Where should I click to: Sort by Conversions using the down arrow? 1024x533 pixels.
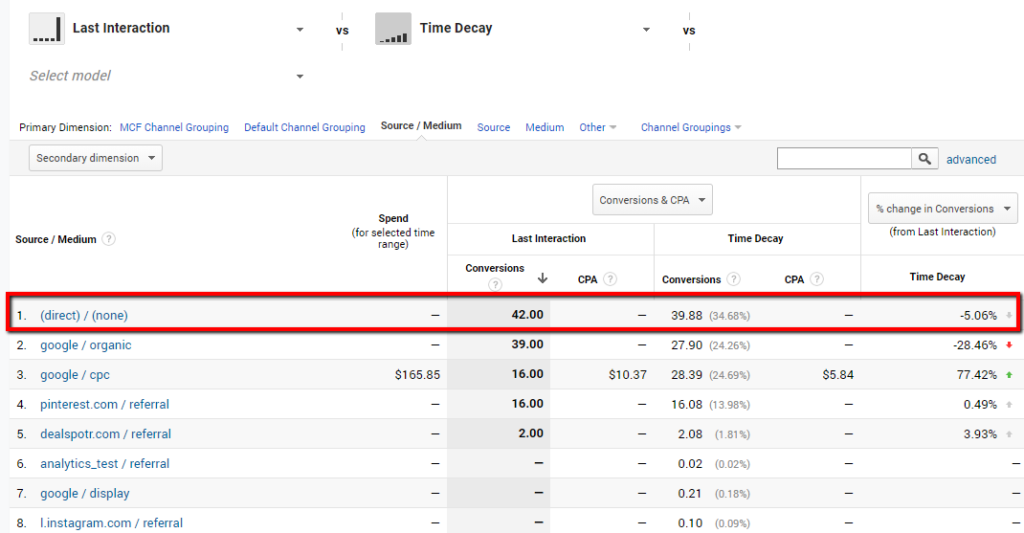click(x=543, y=279)
